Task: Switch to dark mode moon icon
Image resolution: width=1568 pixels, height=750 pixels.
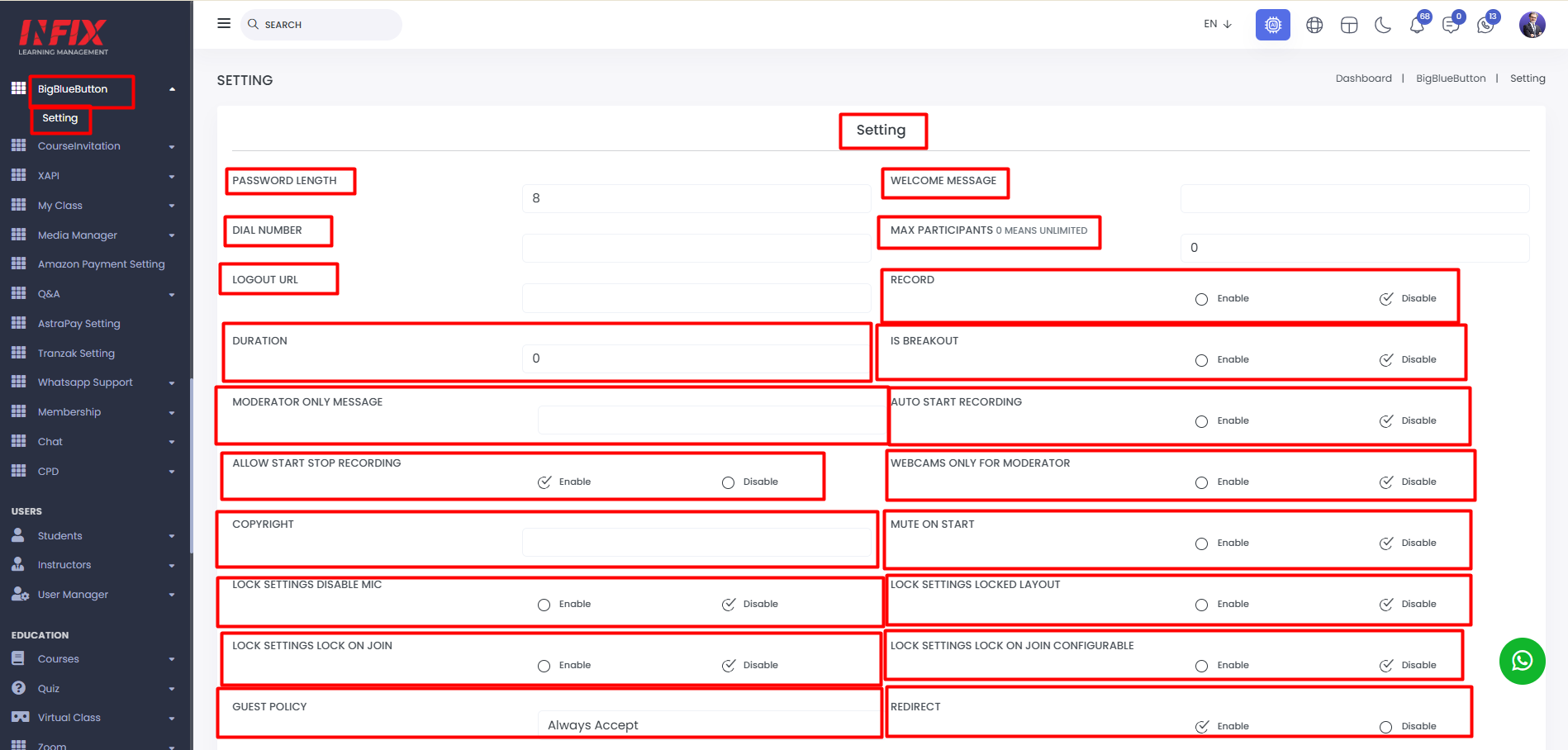Action: click(1383, 25)
